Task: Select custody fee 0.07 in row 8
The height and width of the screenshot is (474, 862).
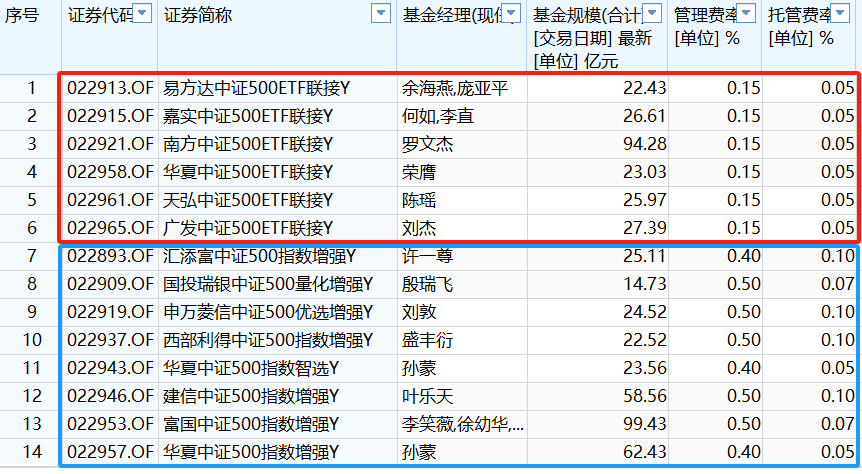Action: [838, 284]
